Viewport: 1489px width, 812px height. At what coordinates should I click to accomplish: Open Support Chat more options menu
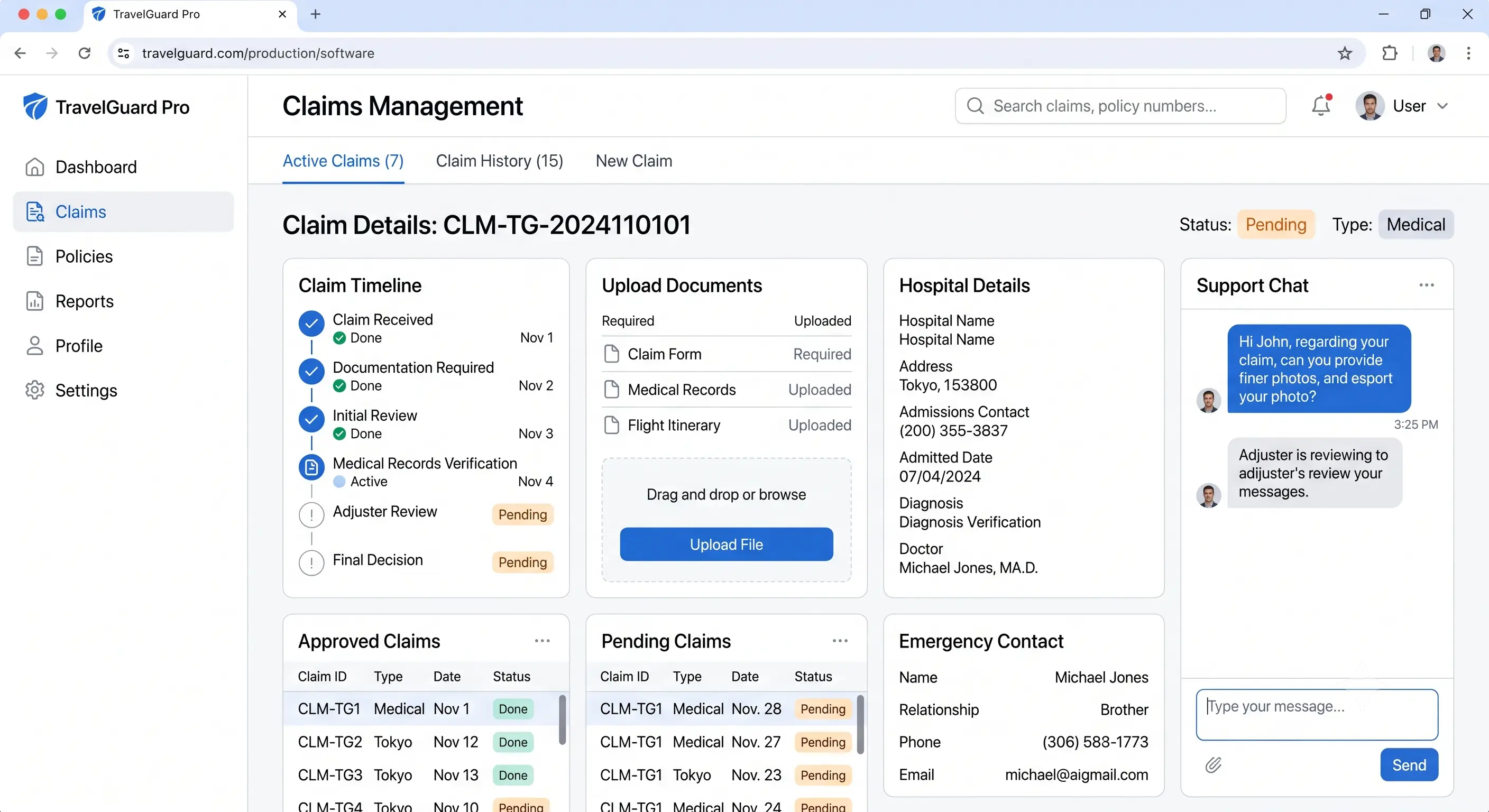pos(1427,285)
